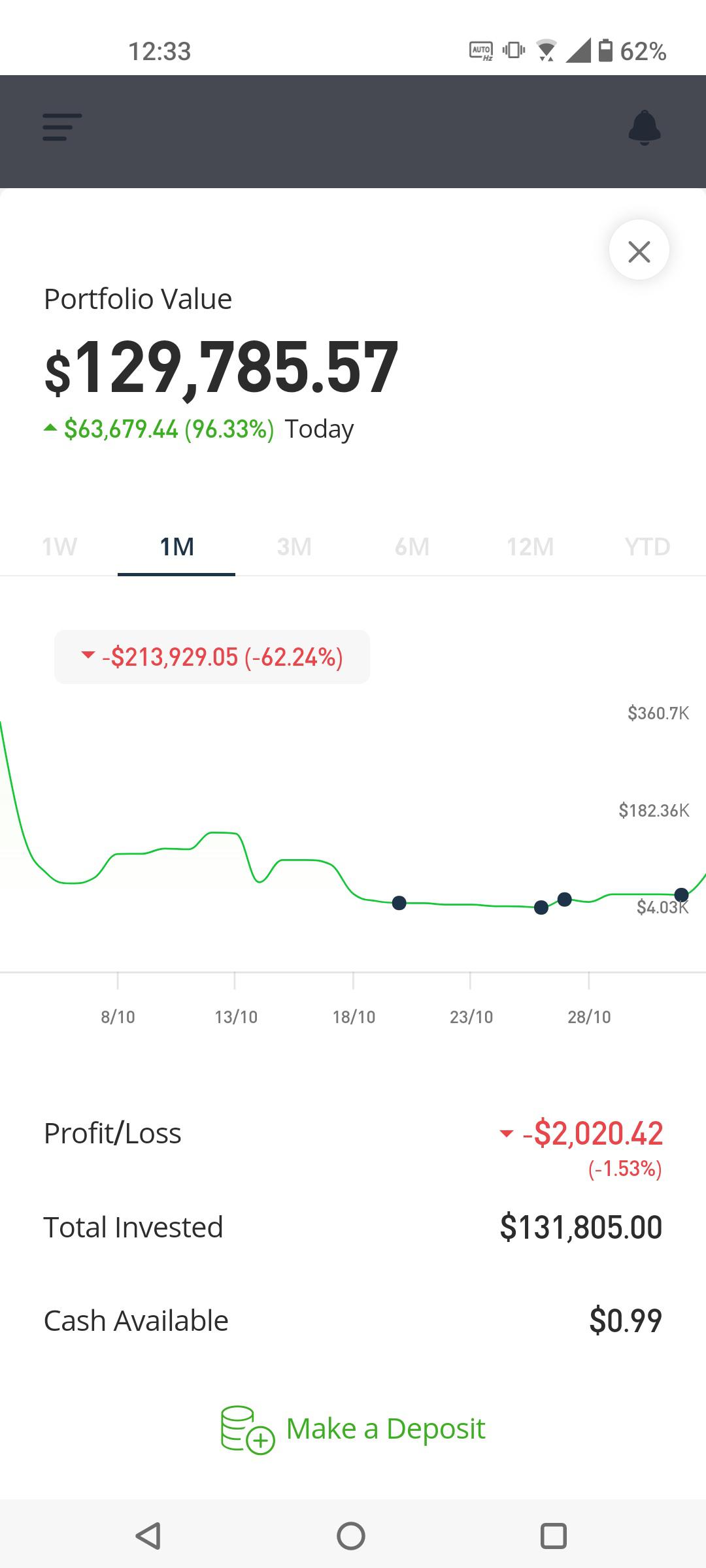The height and width of the screenshot is (1568, 706).
Task: Tap the deposit coins icon
Action: [x=246, y=1429]
